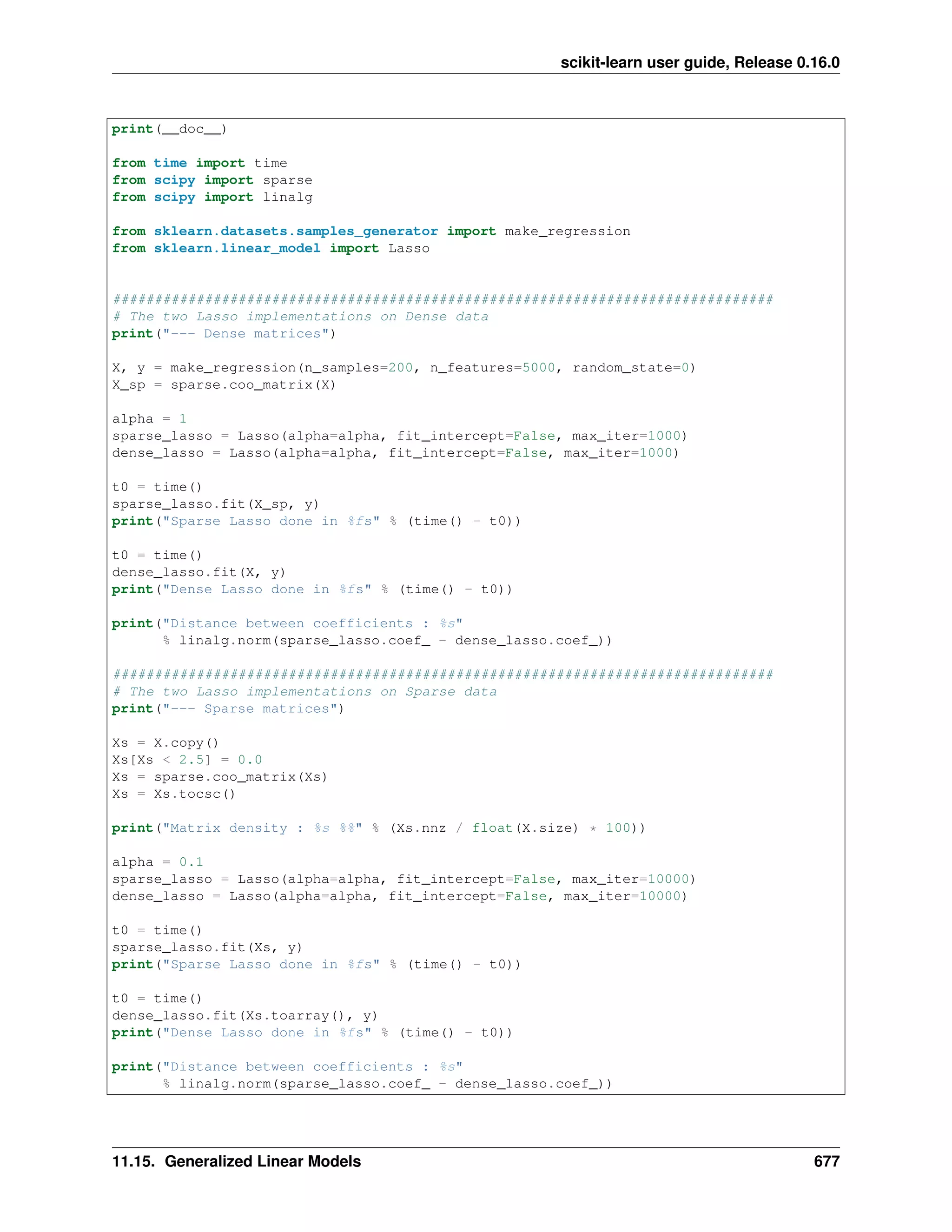Image resolution: width=952 pixels, height=1232 pixels.
Task: Click the 'Matrix density' print line
Action: pyautogui.click(x=378, y=828)
